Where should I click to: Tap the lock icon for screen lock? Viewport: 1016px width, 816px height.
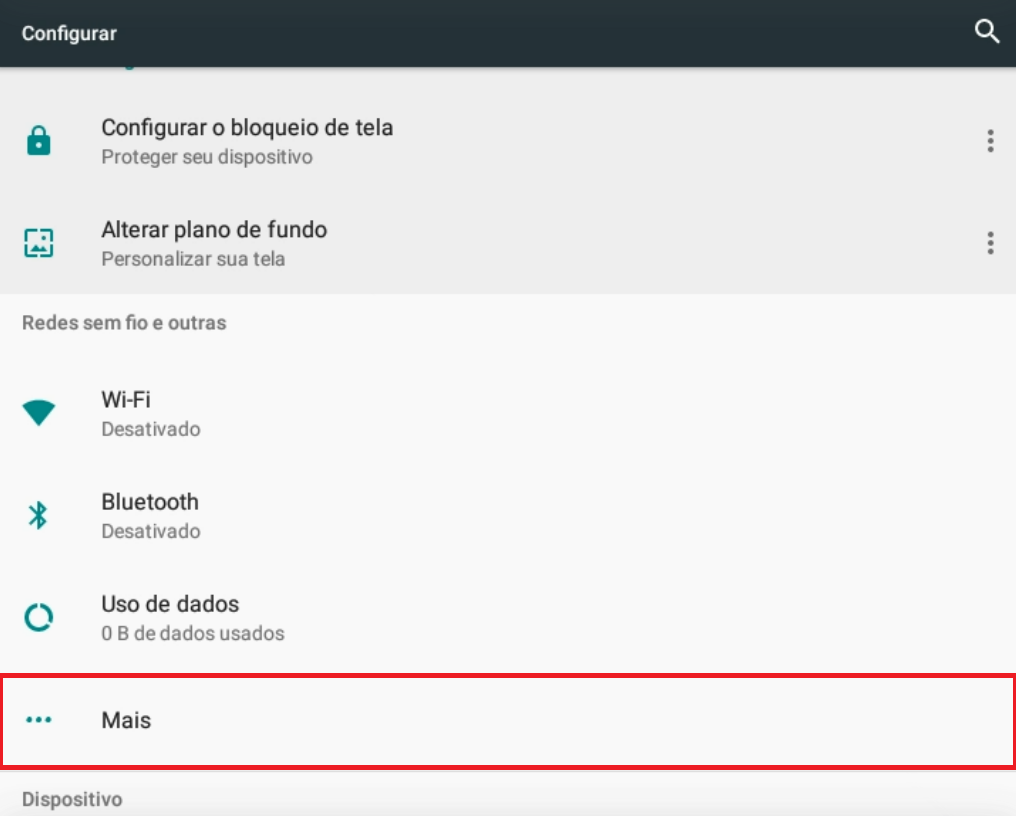coord(39,141)
